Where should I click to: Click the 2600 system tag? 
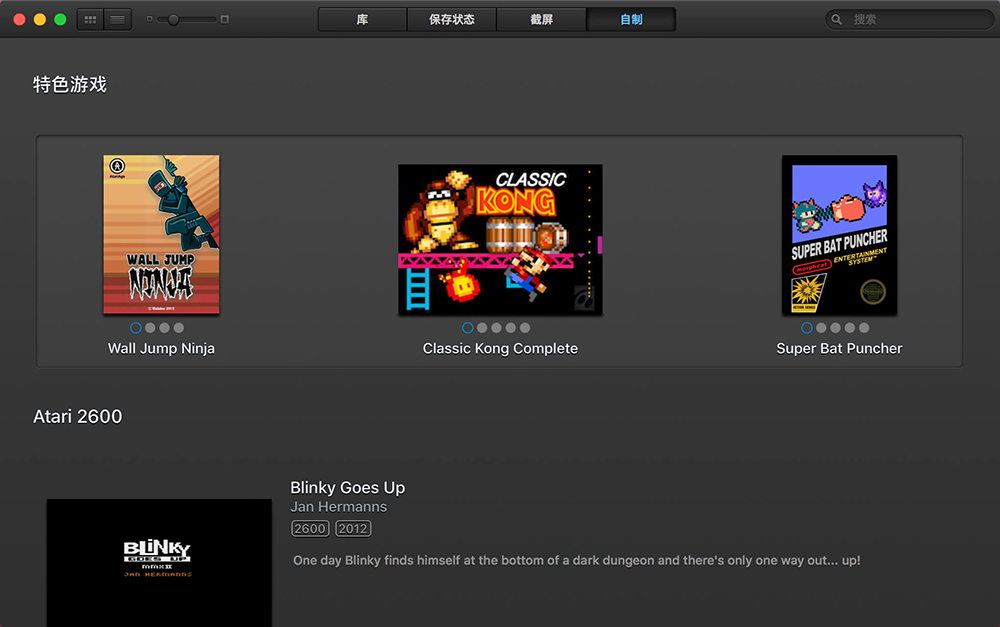click(310, 529)
